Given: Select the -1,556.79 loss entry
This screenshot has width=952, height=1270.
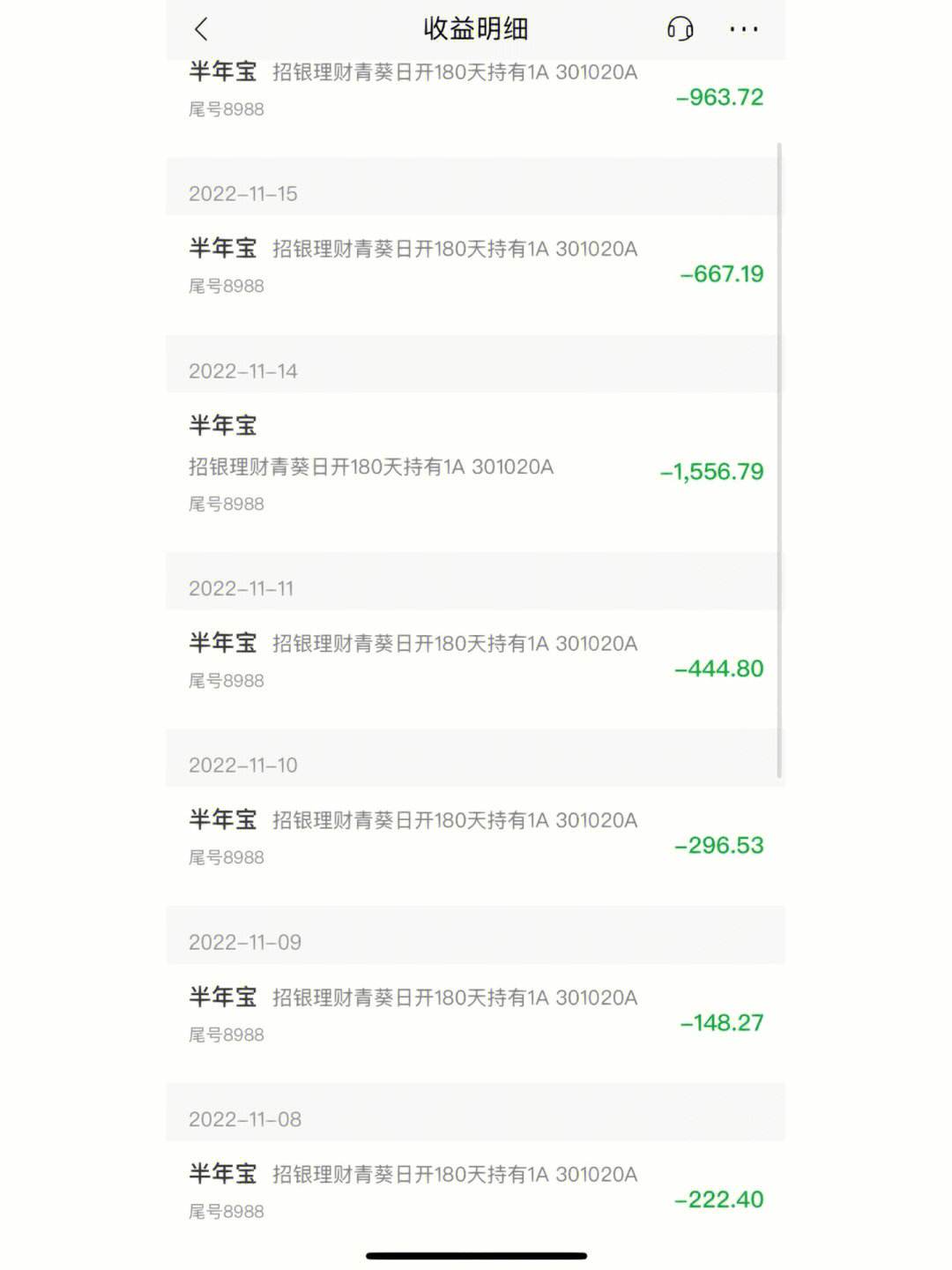Looking at the screenshot, I should 711,472.
